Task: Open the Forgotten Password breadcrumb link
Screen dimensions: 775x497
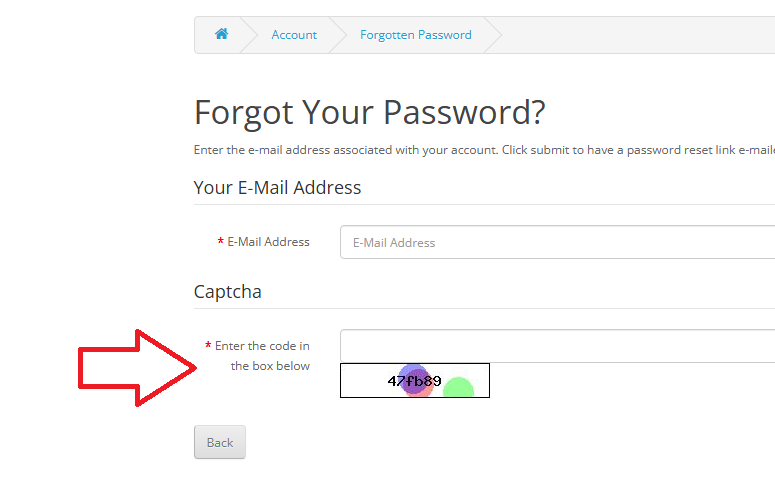Action: (x=416, y=35)
